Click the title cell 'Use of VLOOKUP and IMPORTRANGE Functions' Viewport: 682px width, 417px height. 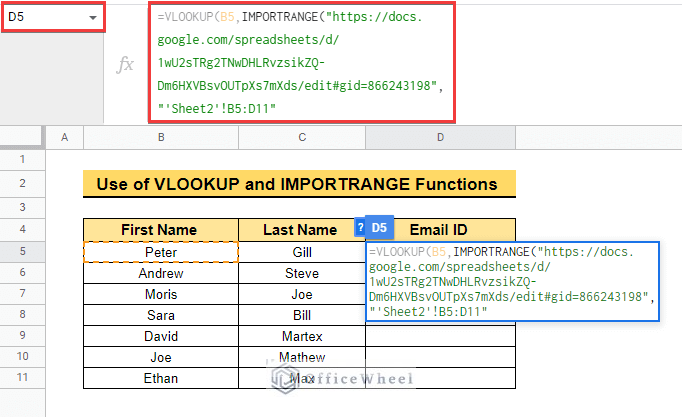(x=299, y=184)
